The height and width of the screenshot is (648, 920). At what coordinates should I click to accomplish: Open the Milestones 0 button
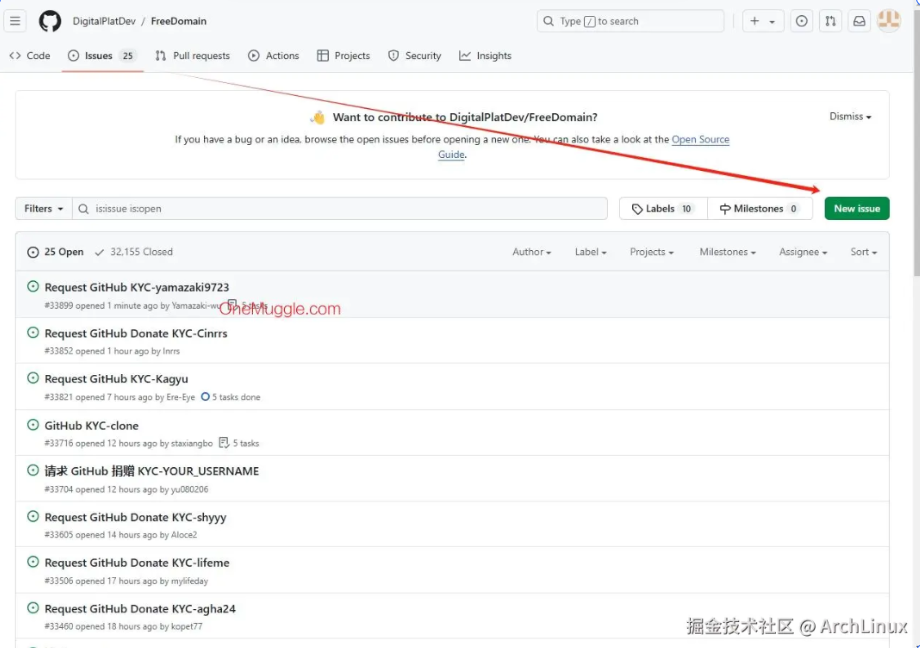click(760, 208)
